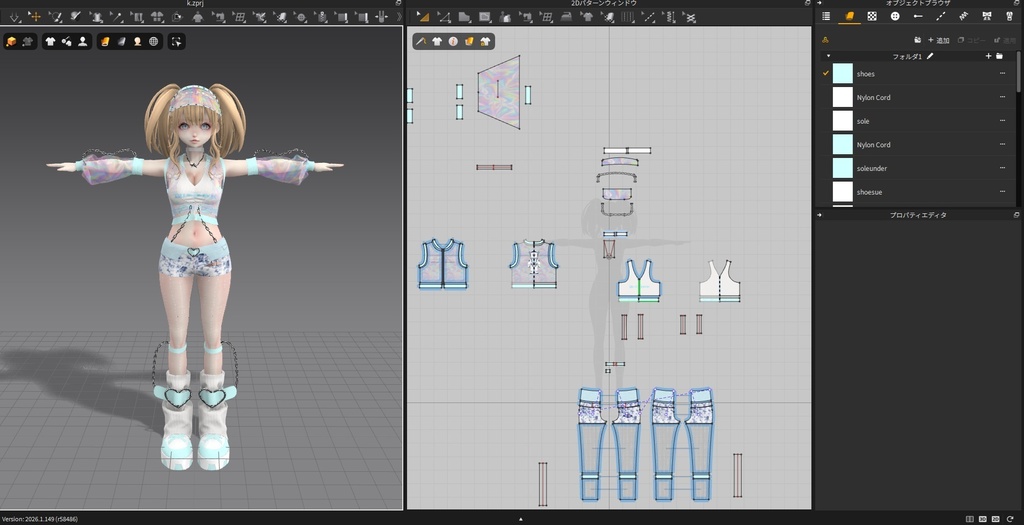Click the crossed stitch icon in 2D toolbar
Viewport: 1024px width, 525px height.
(690, 17)
